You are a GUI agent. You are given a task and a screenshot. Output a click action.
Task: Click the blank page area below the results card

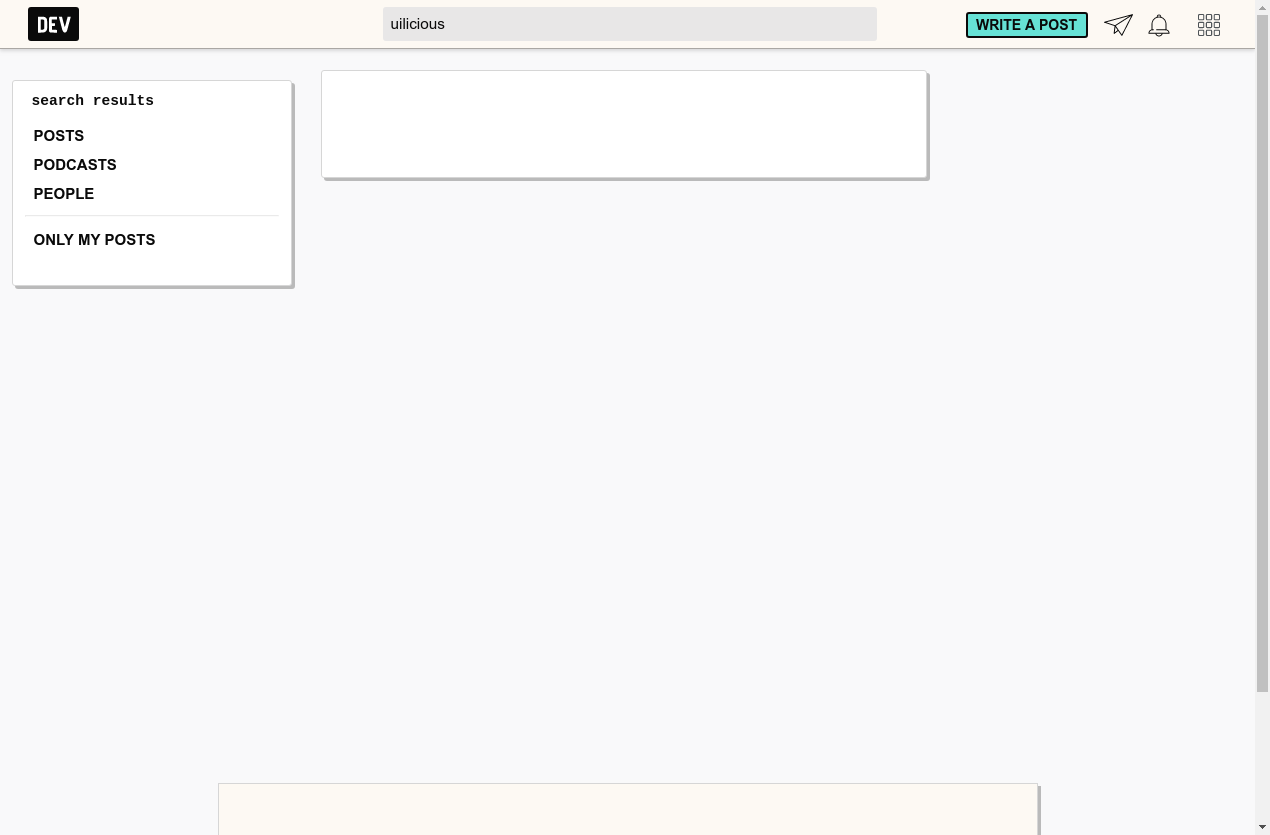pyautogui.click(x=624, y=450)
